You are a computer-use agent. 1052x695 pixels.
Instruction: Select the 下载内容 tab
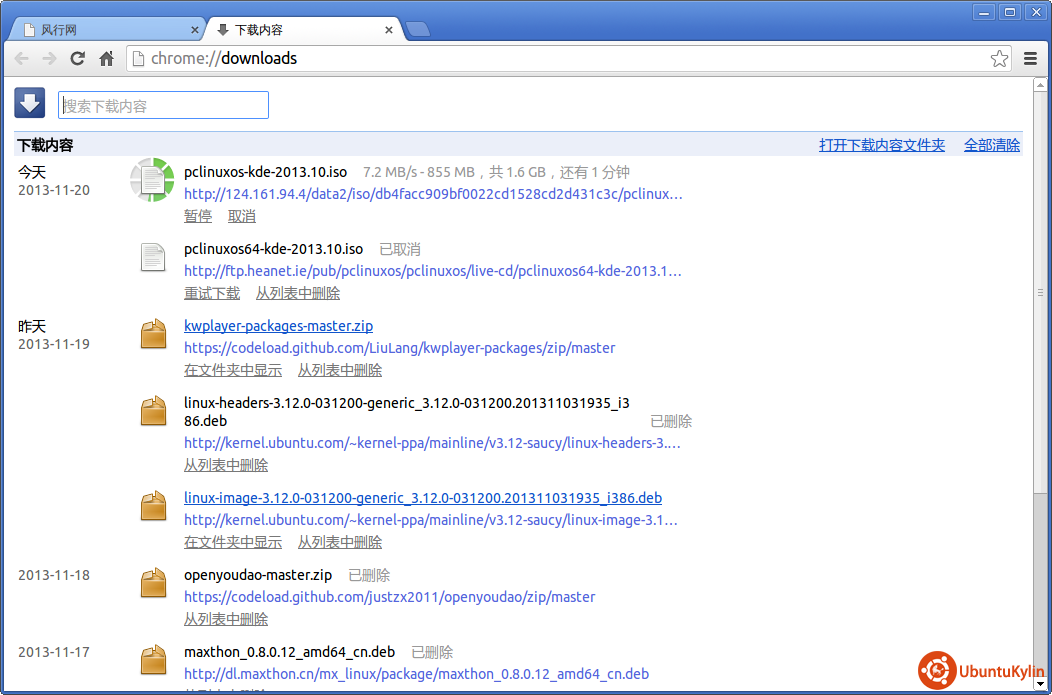[300, 30]
